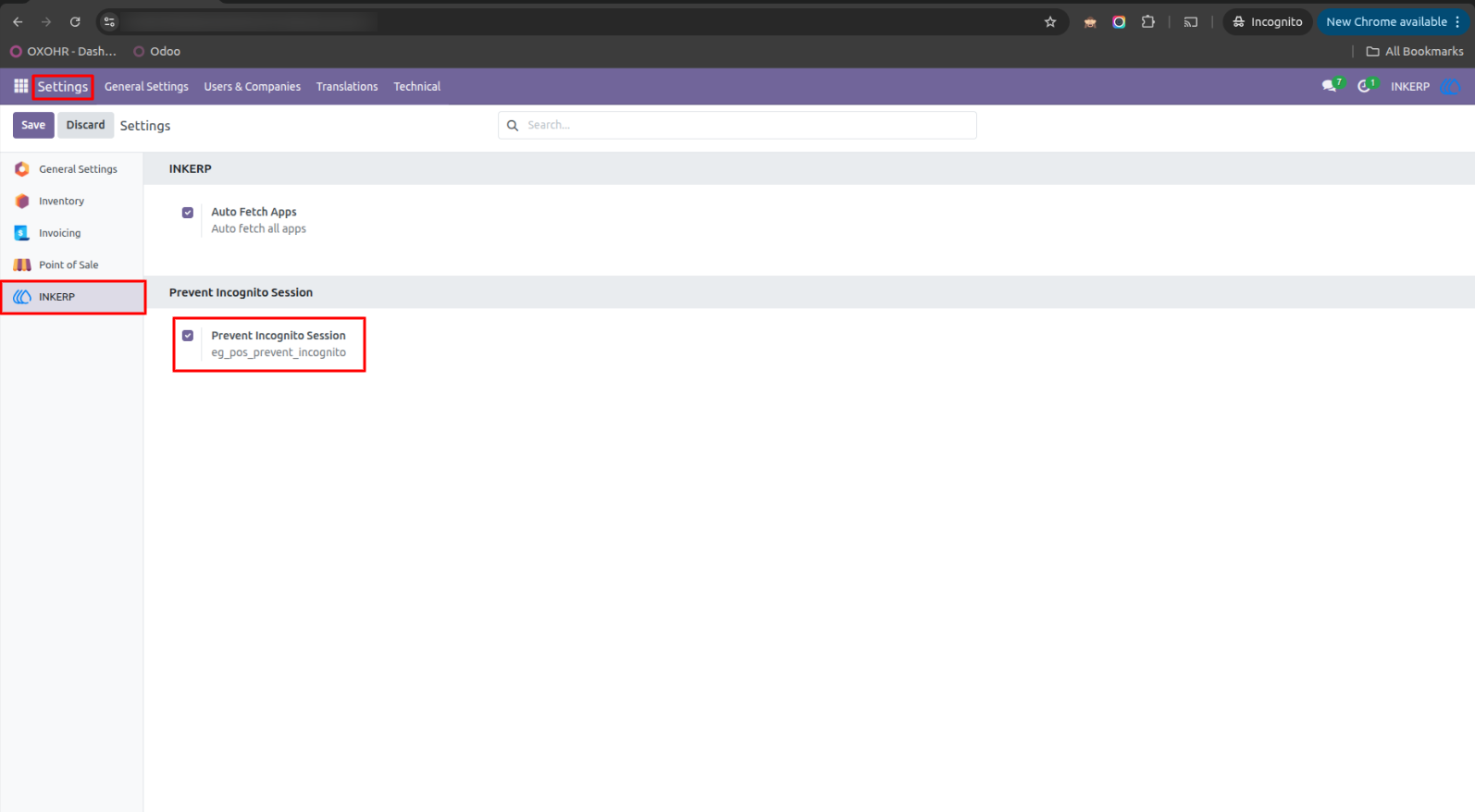Click the Invoicing sidebar icon
Screen dimensions: 1475x812
click(22, 233)
